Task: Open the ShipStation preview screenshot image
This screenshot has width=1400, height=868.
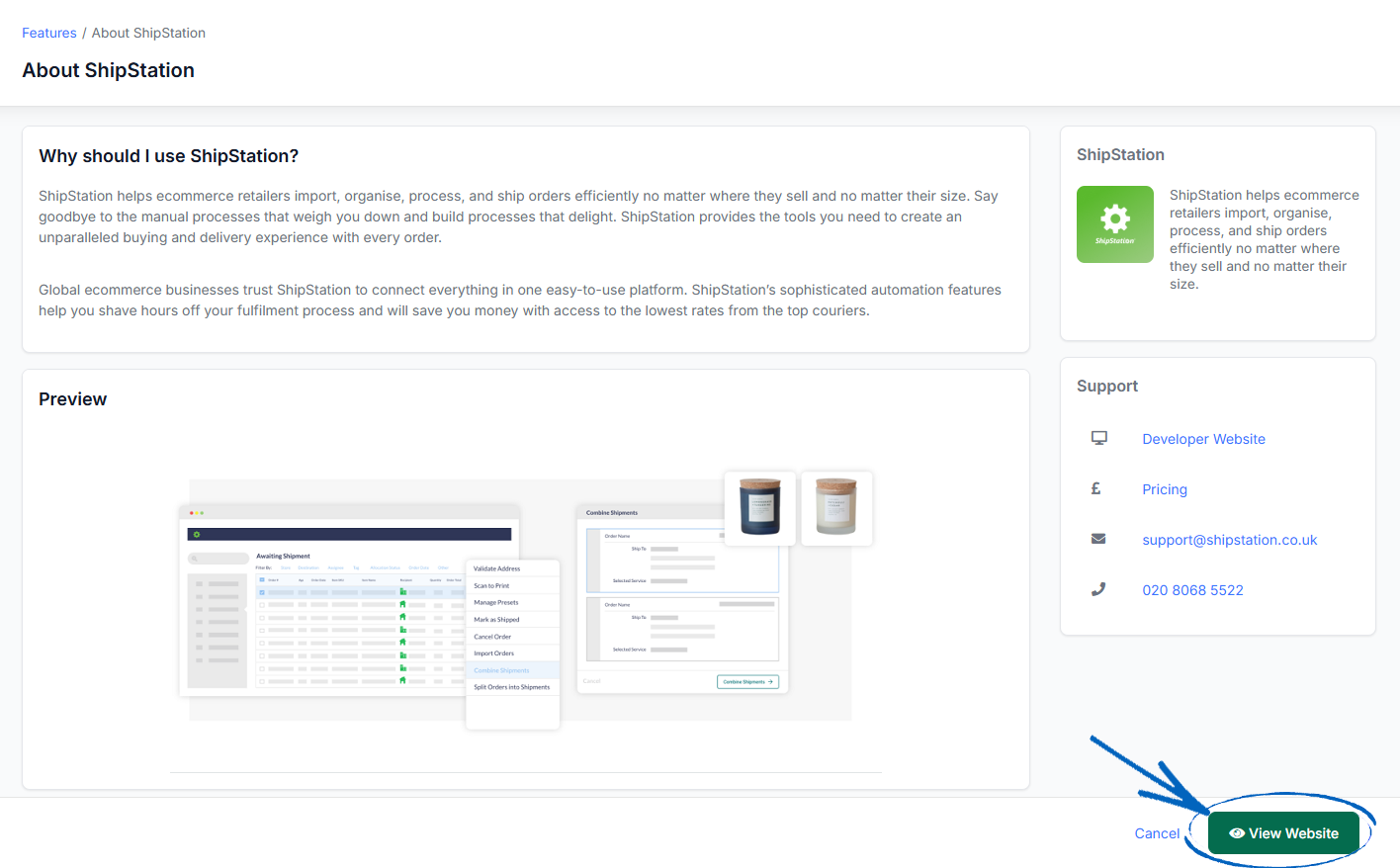Action: tap(526, 600)
